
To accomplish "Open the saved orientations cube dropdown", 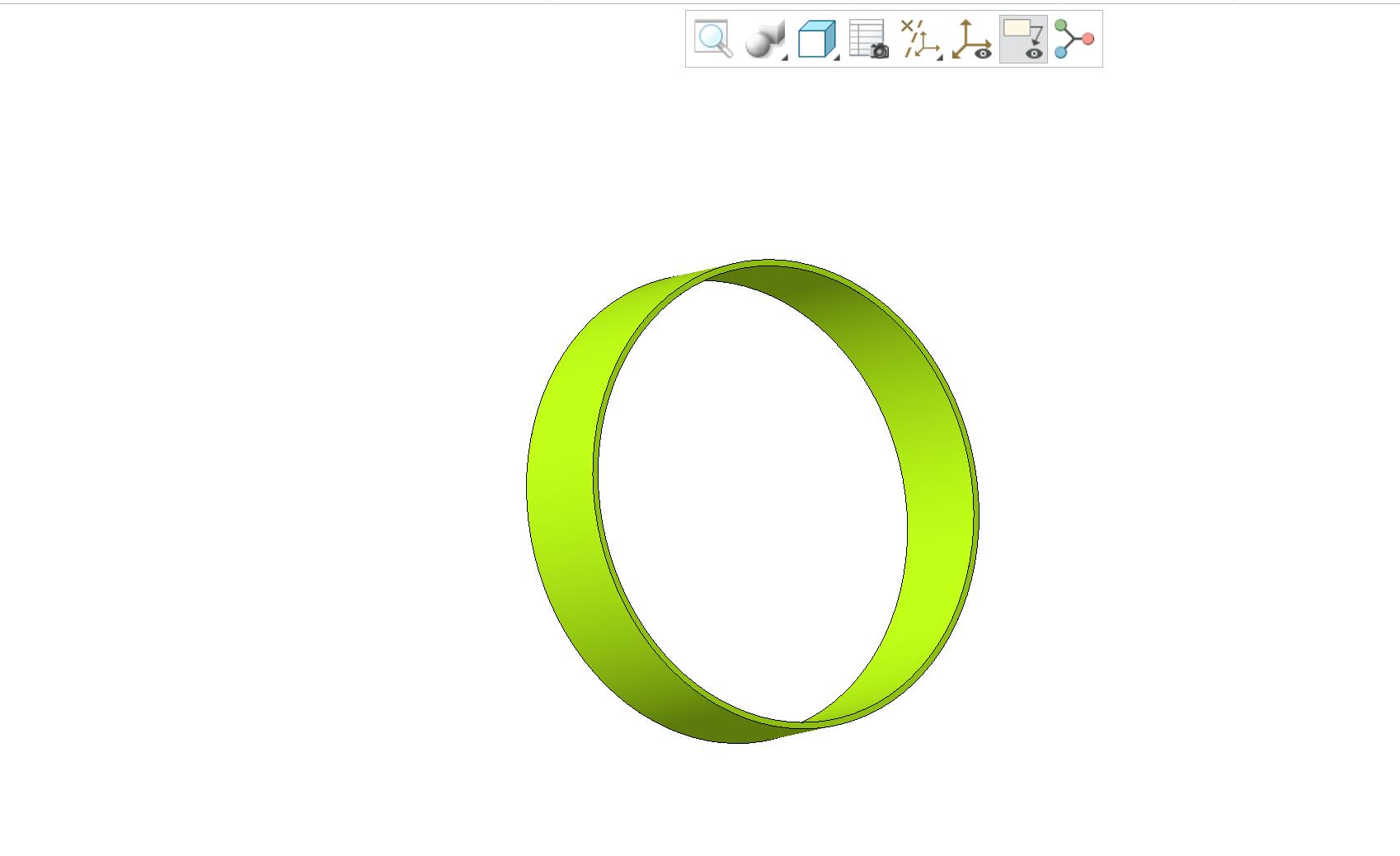I will [818, 39].
